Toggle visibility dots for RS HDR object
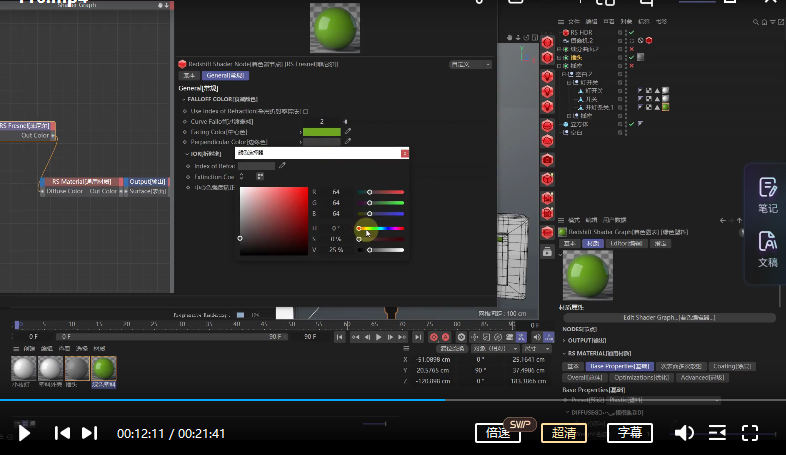 [620, 32]
